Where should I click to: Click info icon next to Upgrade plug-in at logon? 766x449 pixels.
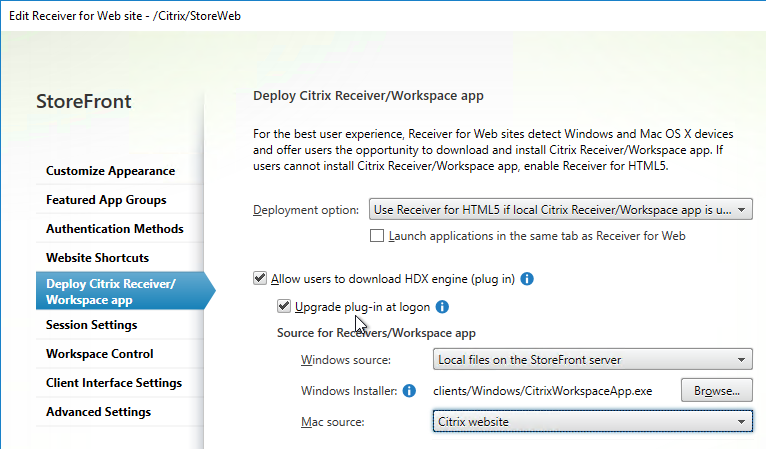point(442,307)
